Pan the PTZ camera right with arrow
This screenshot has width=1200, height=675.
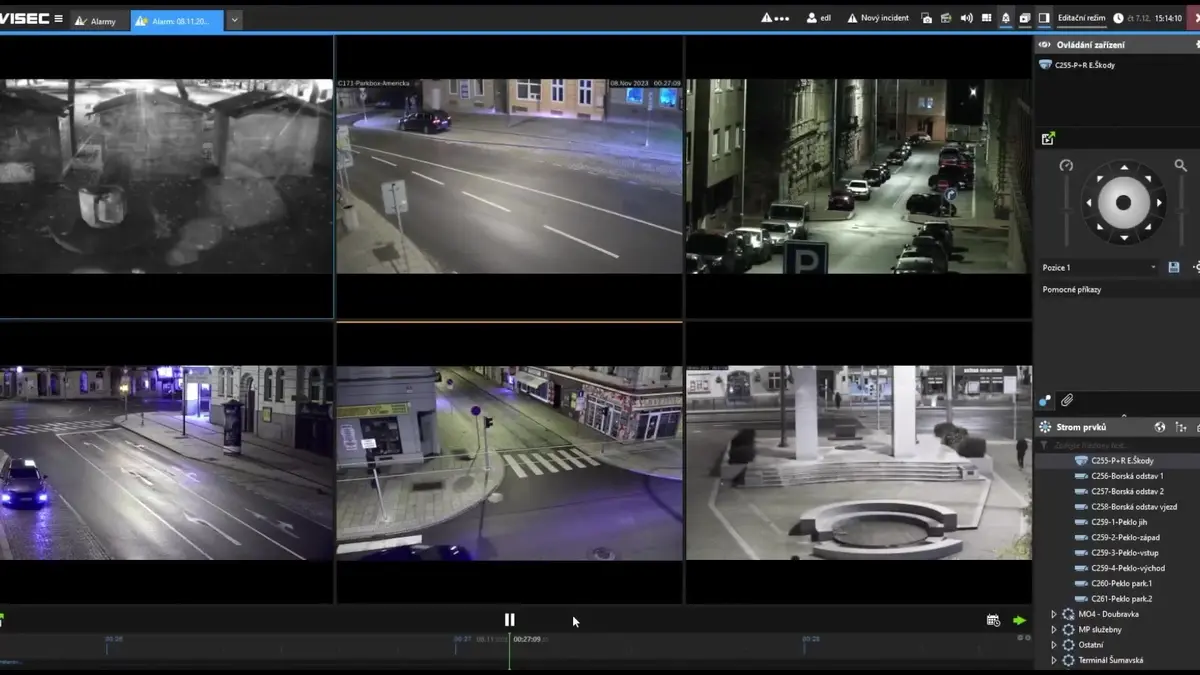(x=1159, y=203)
